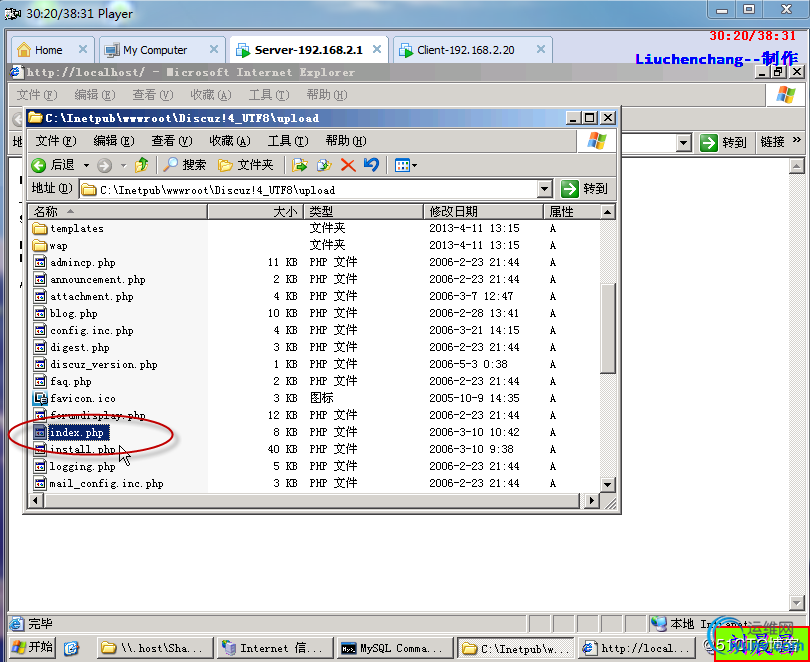
Task: Expand Internet Explorer address bar dropdown
Action: (684, 143)
